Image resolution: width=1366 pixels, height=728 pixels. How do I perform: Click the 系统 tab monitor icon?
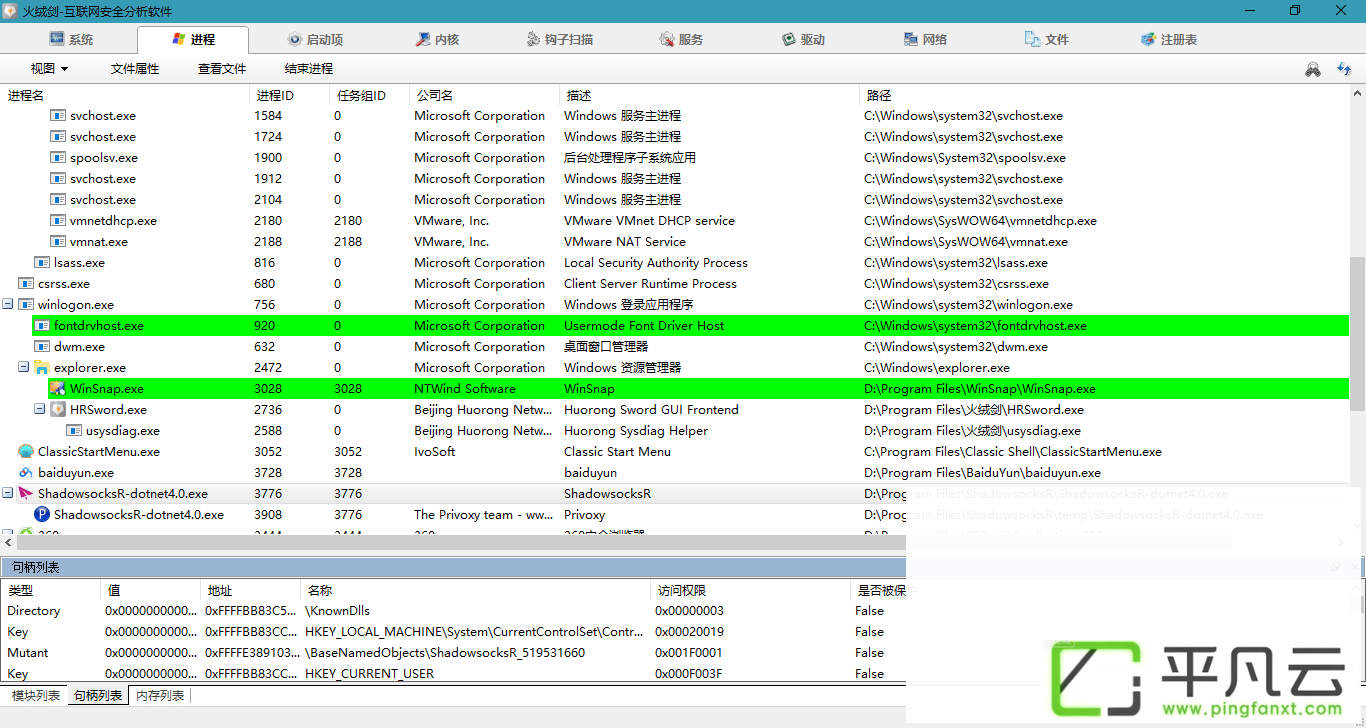57,39
